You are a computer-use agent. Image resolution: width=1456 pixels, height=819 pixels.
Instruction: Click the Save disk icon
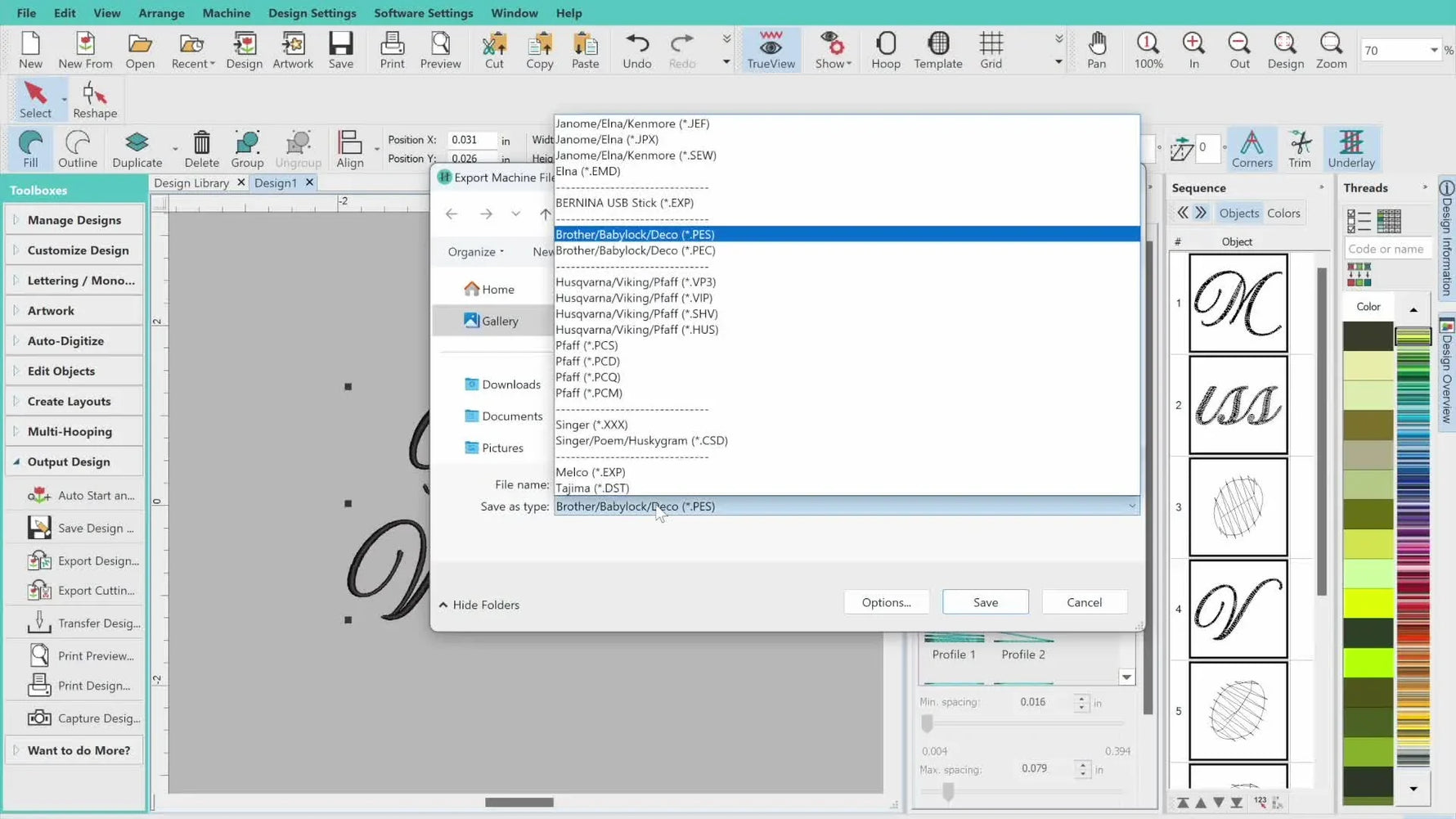pyautogui.click(x=341, y=50)
